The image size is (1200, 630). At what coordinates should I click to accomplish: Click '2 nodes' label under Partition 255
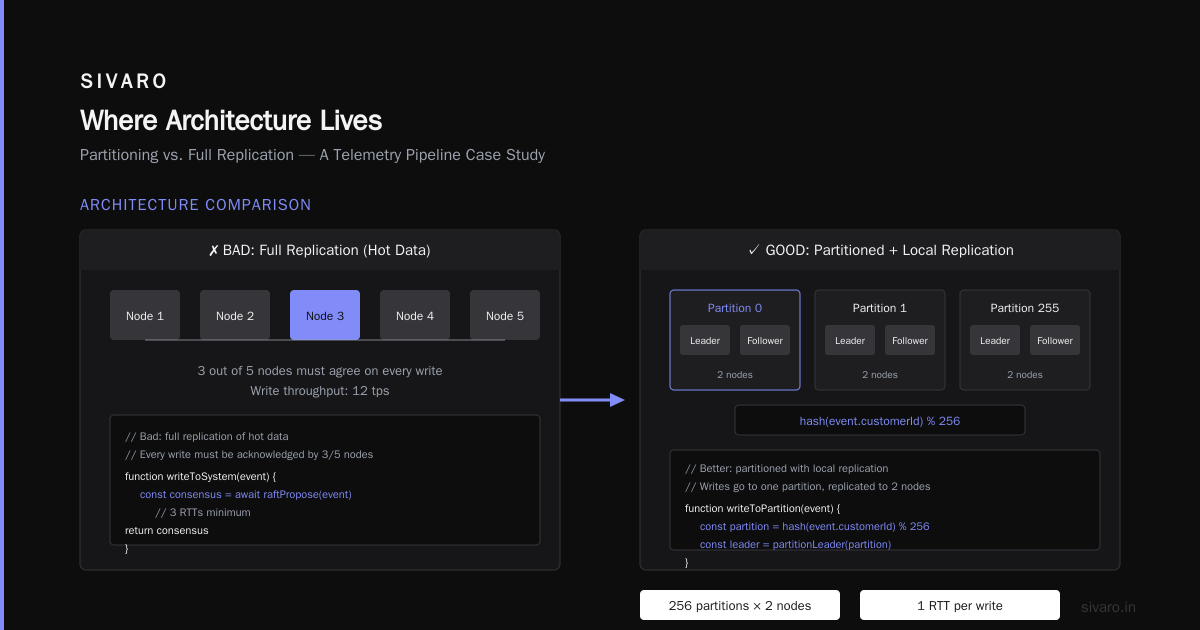[x=1025, y=375]
